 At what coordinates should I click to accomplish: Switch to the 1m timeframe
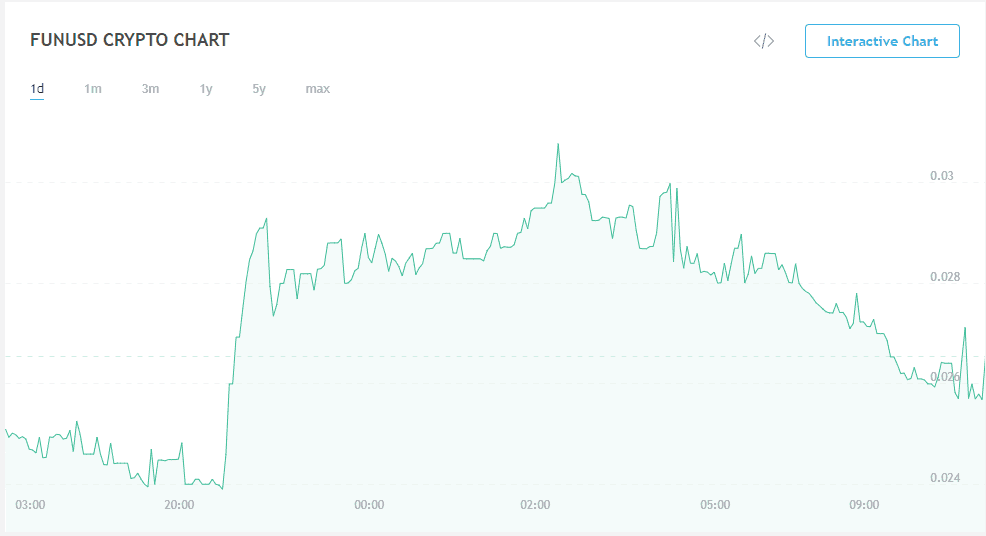click(93, 89)
